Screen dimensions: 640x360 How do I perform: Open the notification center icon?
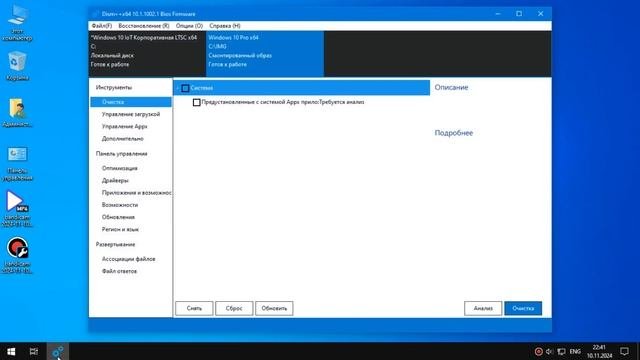pyautogui.click(x=624, y=351)
